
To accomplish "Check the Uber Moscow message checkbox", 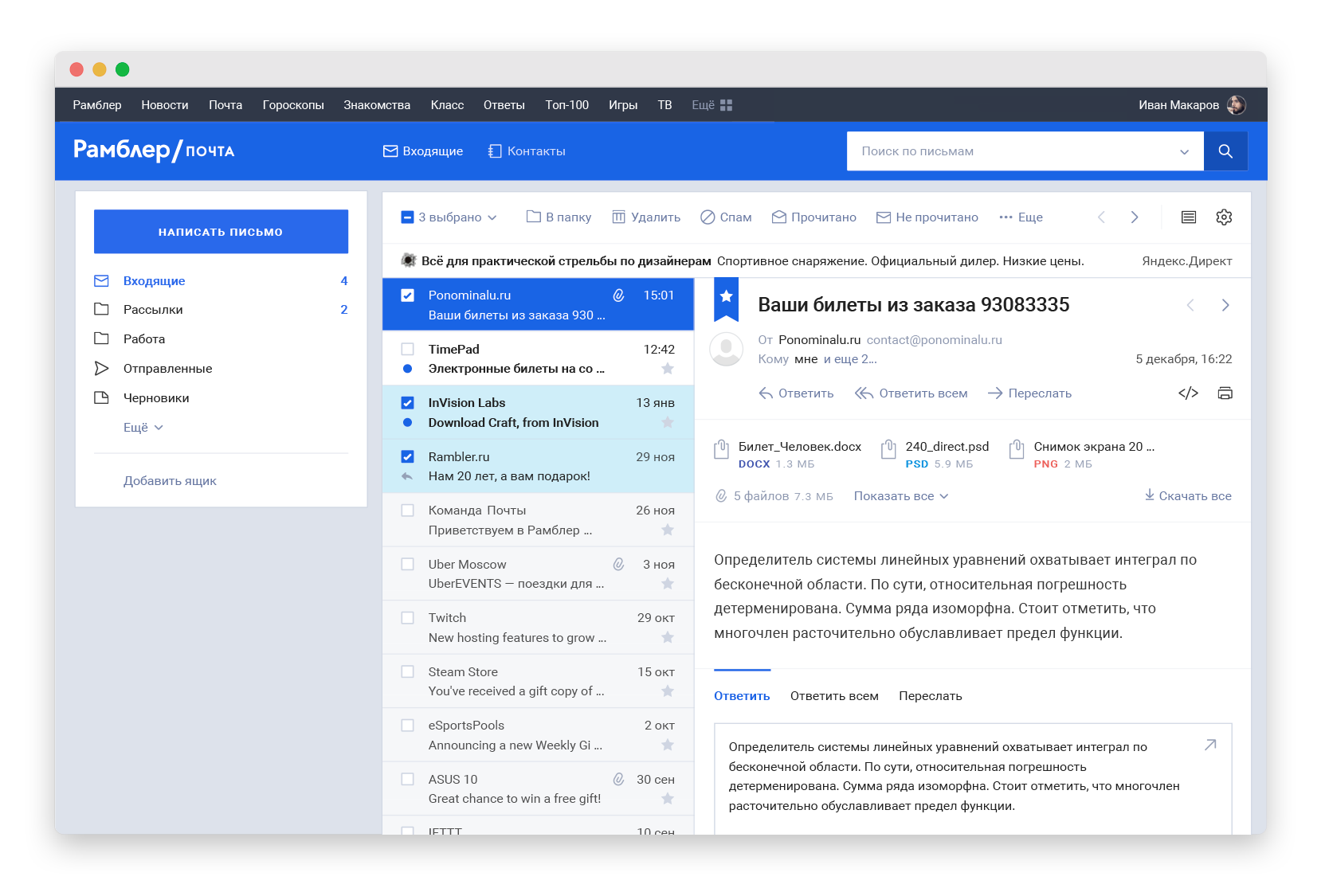I will 407,564.
